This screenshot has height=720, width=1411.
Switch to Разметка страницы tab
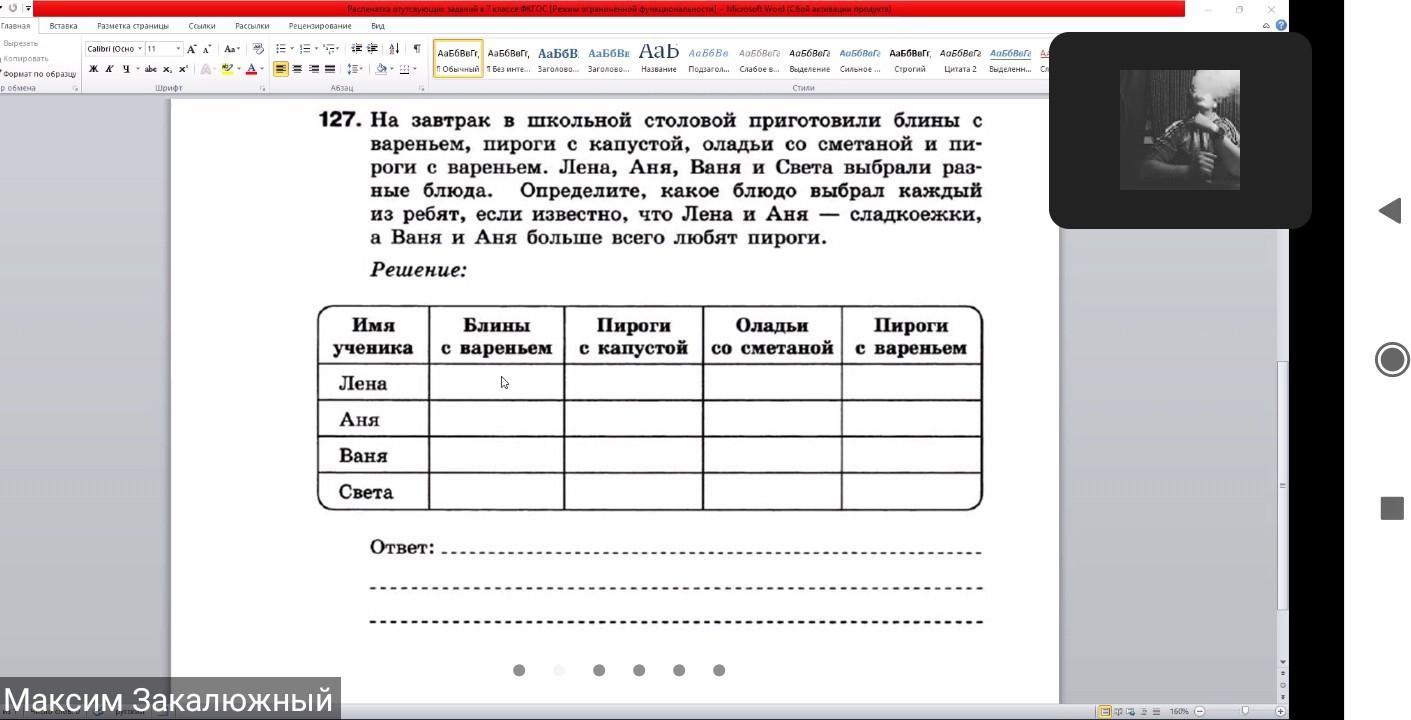(x=133, y=26)
